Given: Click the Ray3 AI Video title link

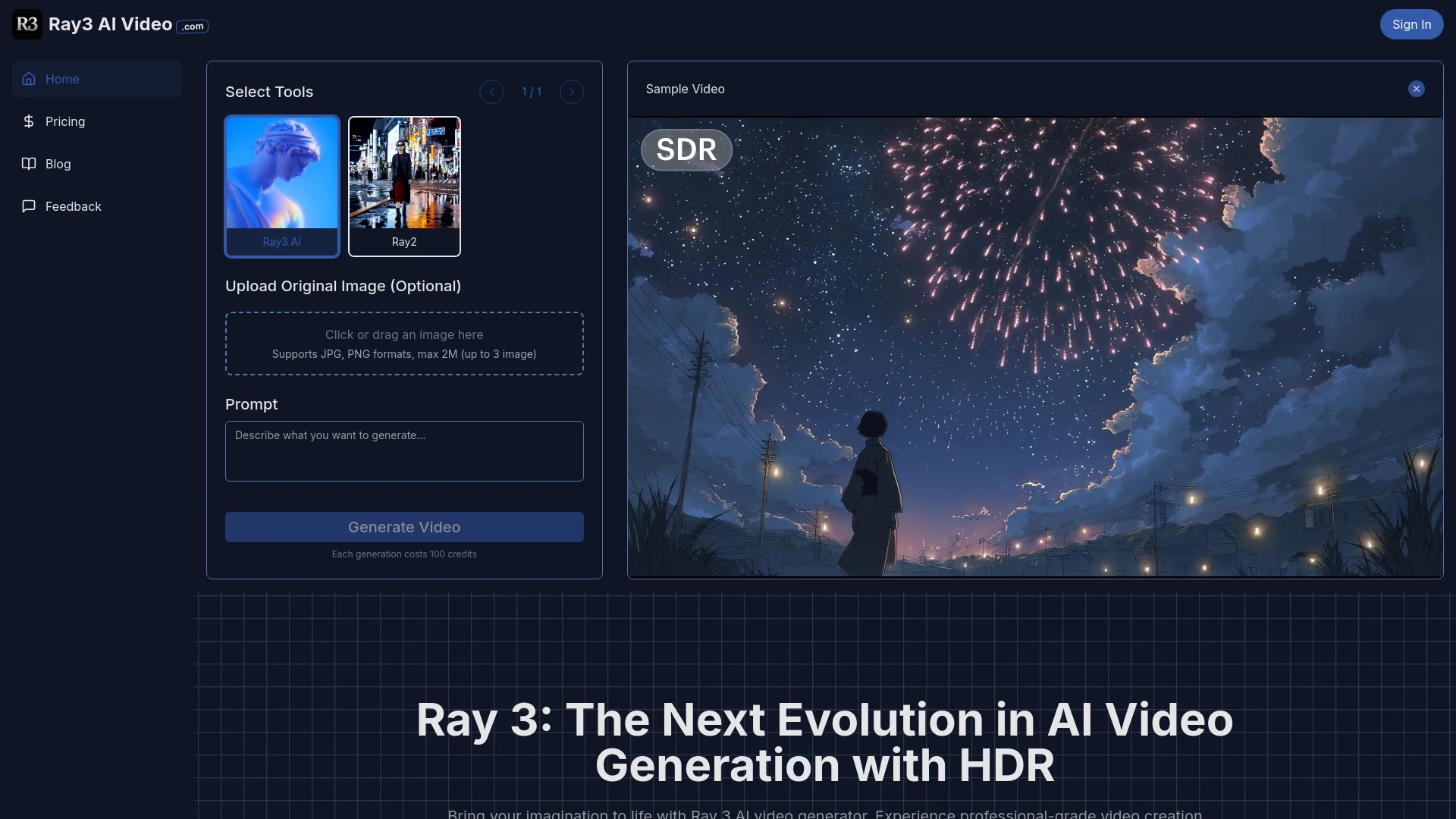Looking at the screenshot, I should (x=110, y=24).
